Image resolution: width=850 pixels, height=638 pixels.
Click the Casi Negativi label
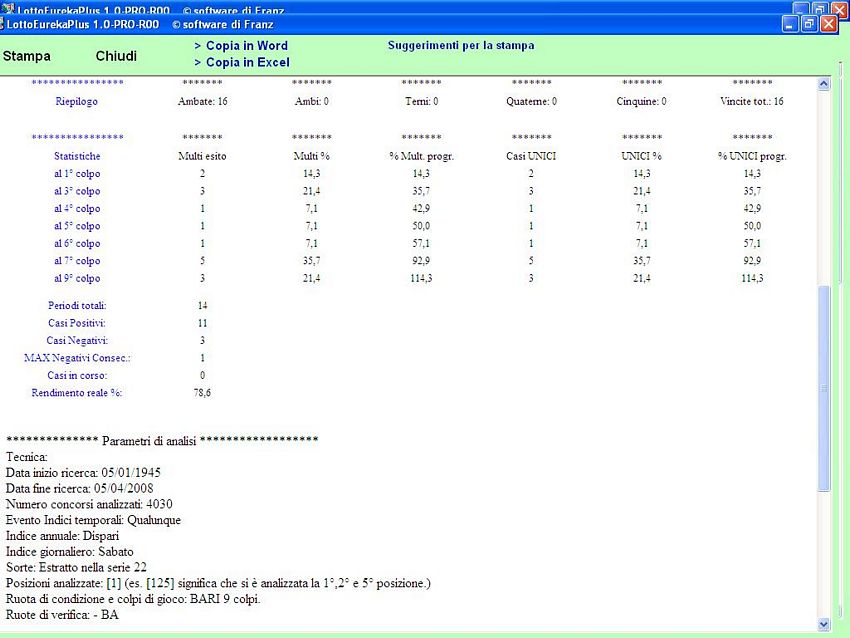point(77,340)
